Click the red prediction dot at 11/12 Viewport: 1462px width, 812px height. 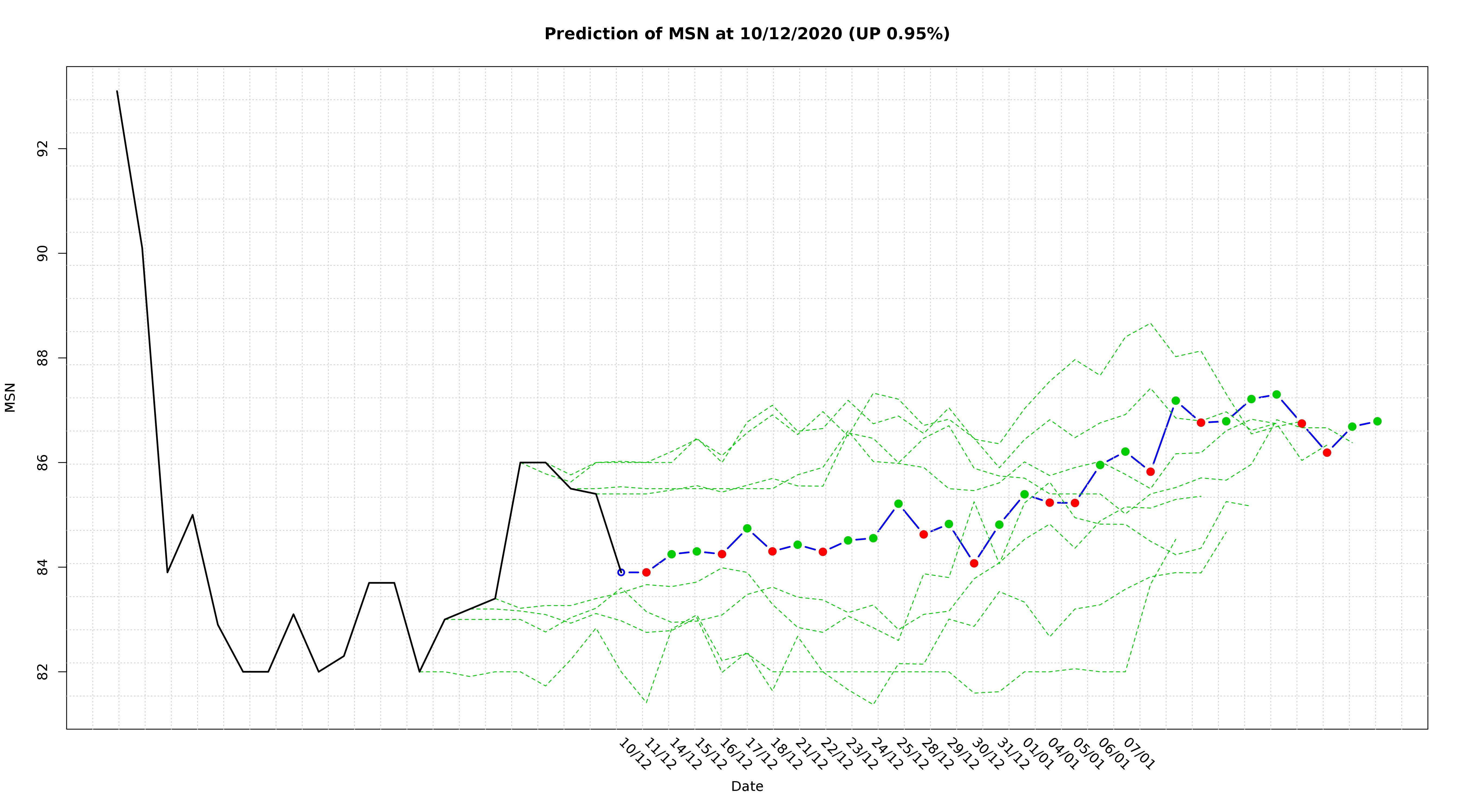(647, 572)
